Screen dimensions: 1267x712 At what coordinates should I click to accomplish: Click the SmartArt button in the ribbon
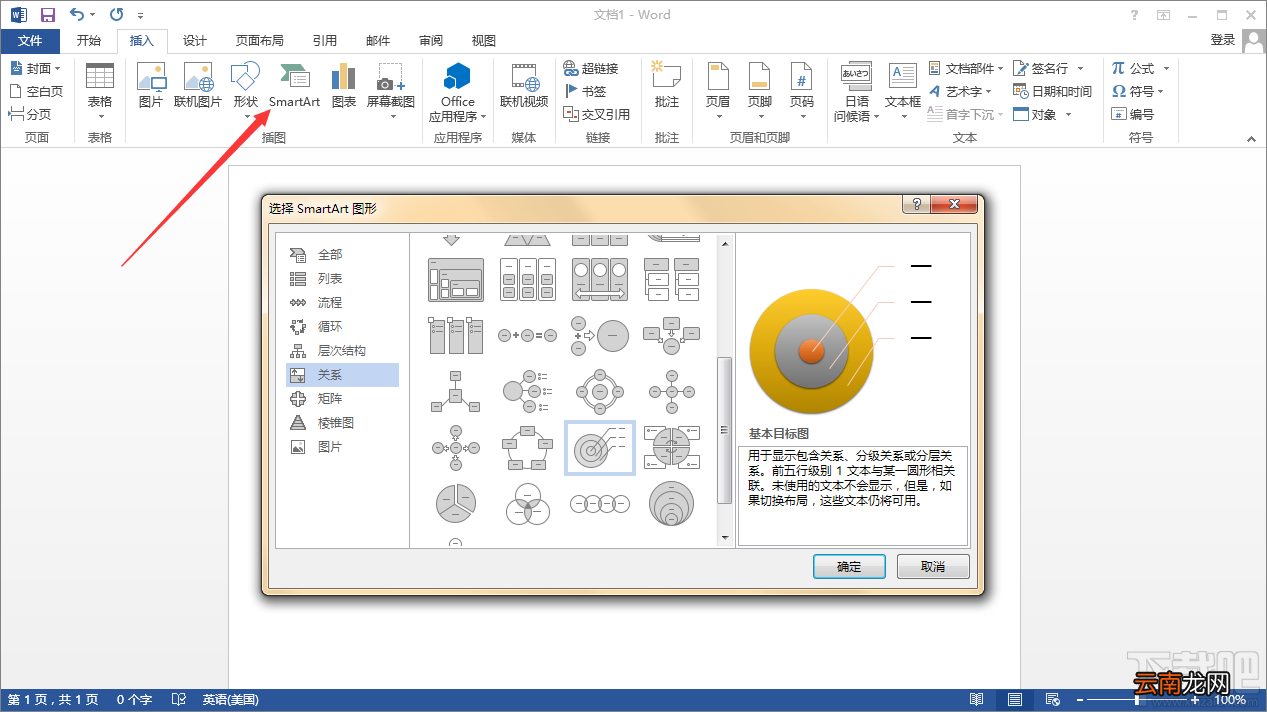pyautogui.click(x=294, y=86)
